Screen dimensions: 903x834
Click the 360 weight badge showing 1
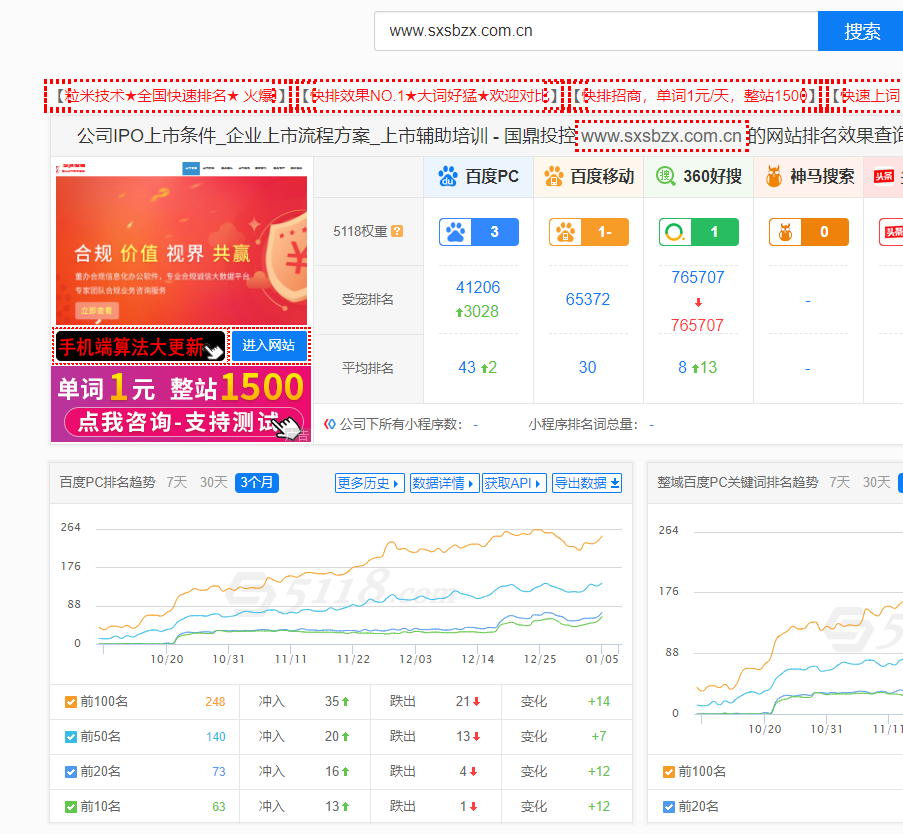coord(699,232)
